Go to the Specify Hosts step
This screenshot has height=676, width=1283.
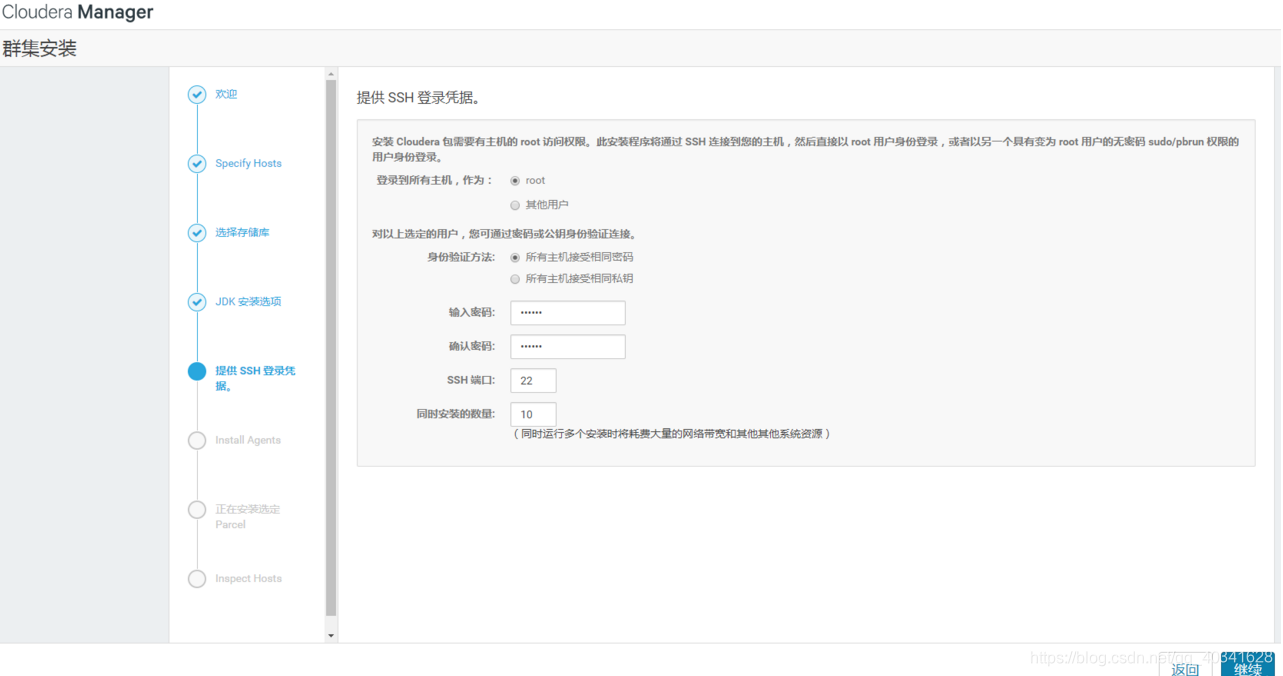pos(248,163)
